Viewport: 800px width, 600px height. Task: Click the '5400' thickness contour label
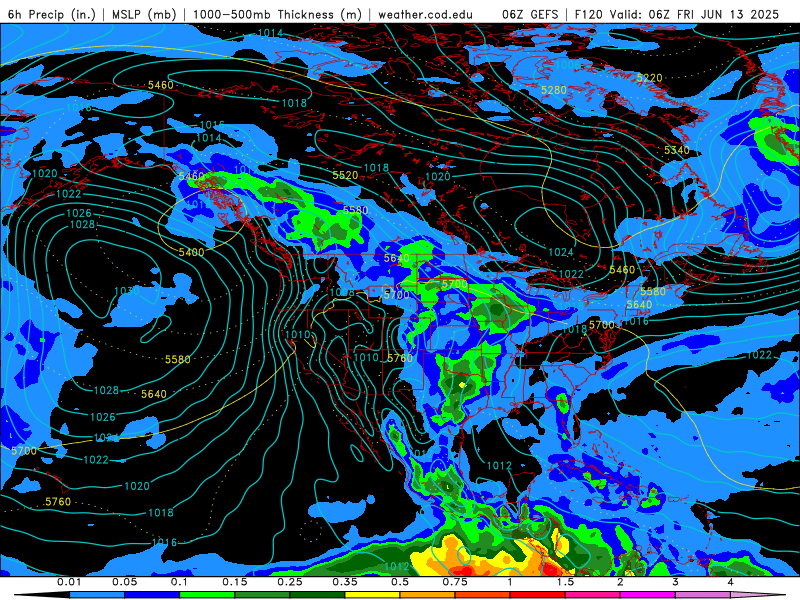191,252
